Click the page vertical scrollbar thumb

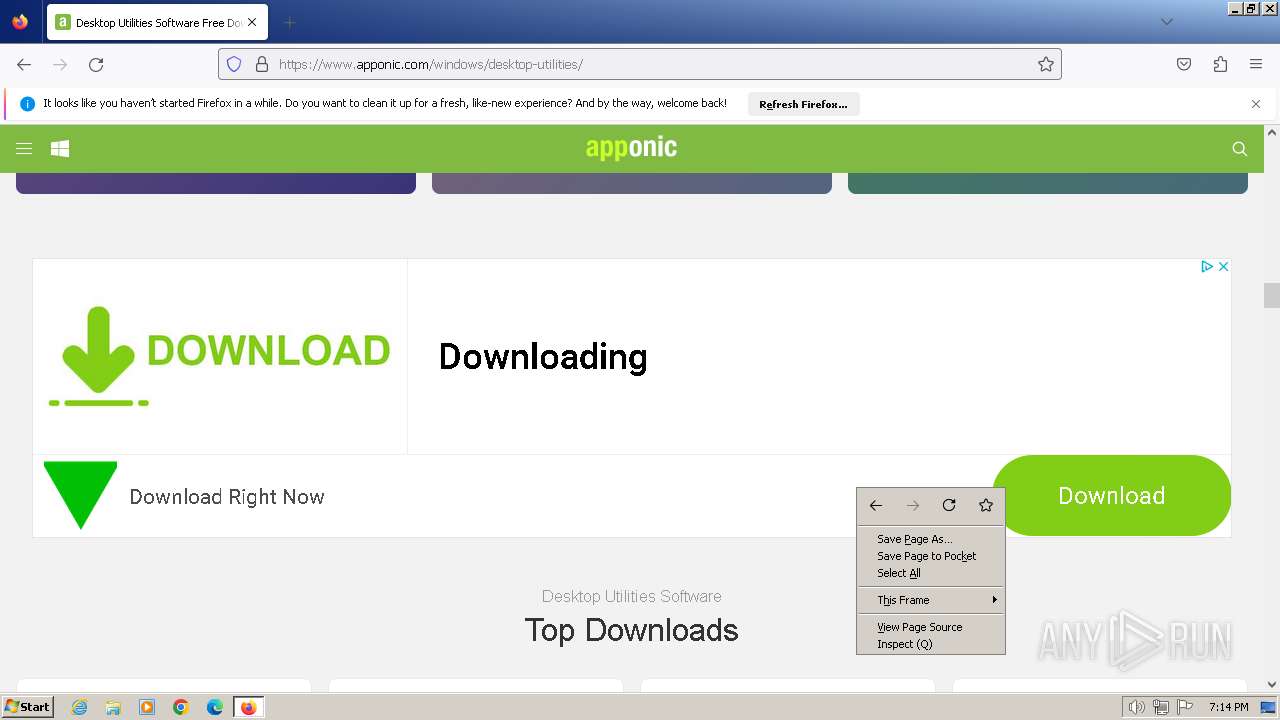point(1271,295)
